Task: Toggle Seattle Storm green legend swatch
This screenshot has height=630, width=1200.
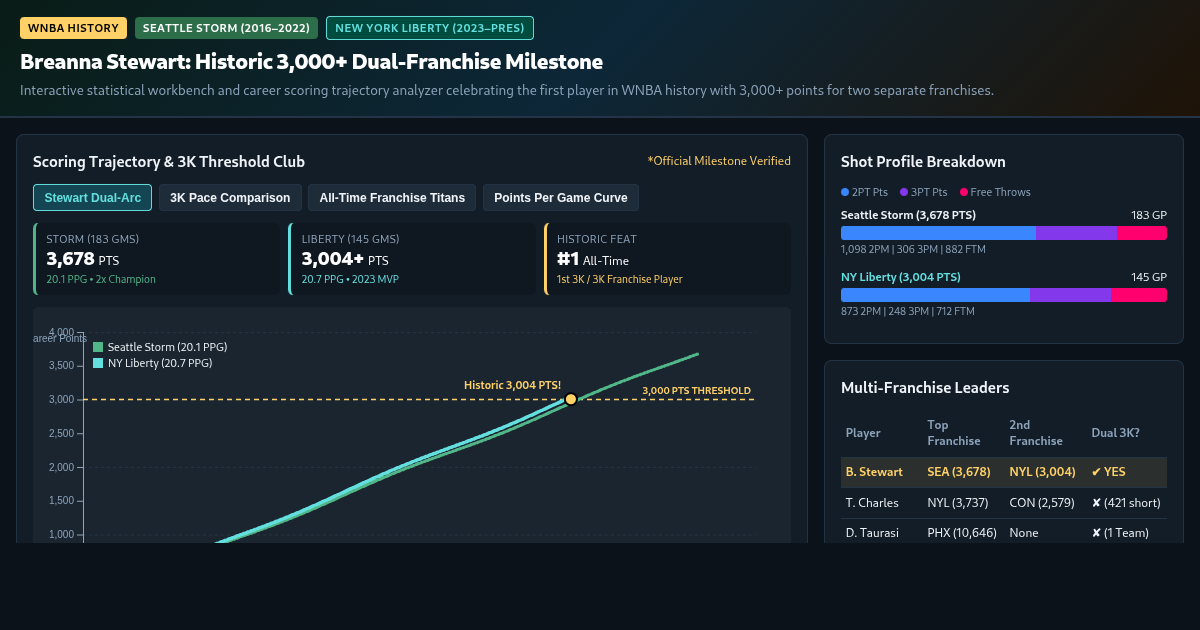Action: coord(98,347)
